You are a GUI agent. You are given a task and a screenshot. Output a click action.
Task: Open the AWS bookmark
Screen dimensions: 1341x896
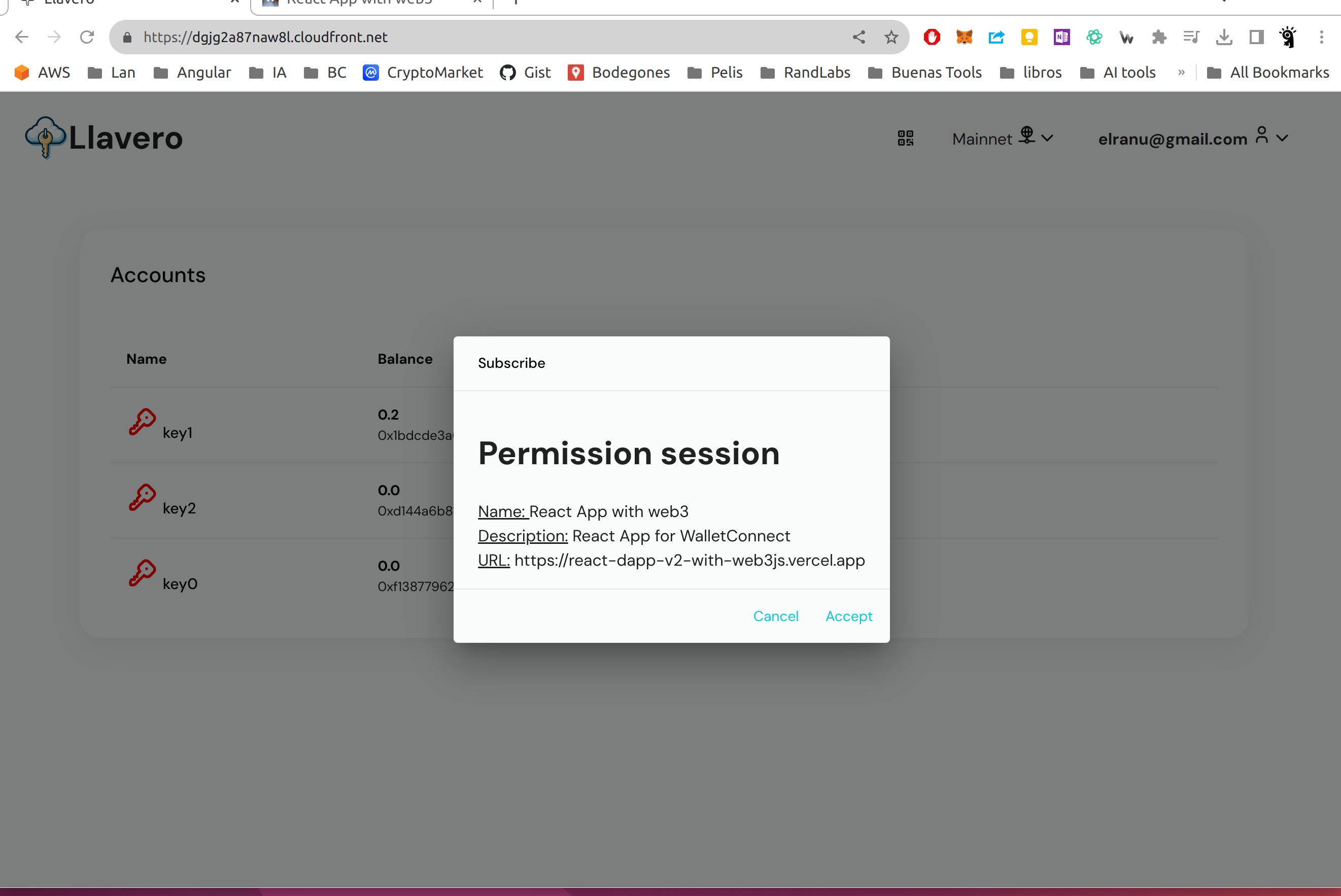coord(42,73)
